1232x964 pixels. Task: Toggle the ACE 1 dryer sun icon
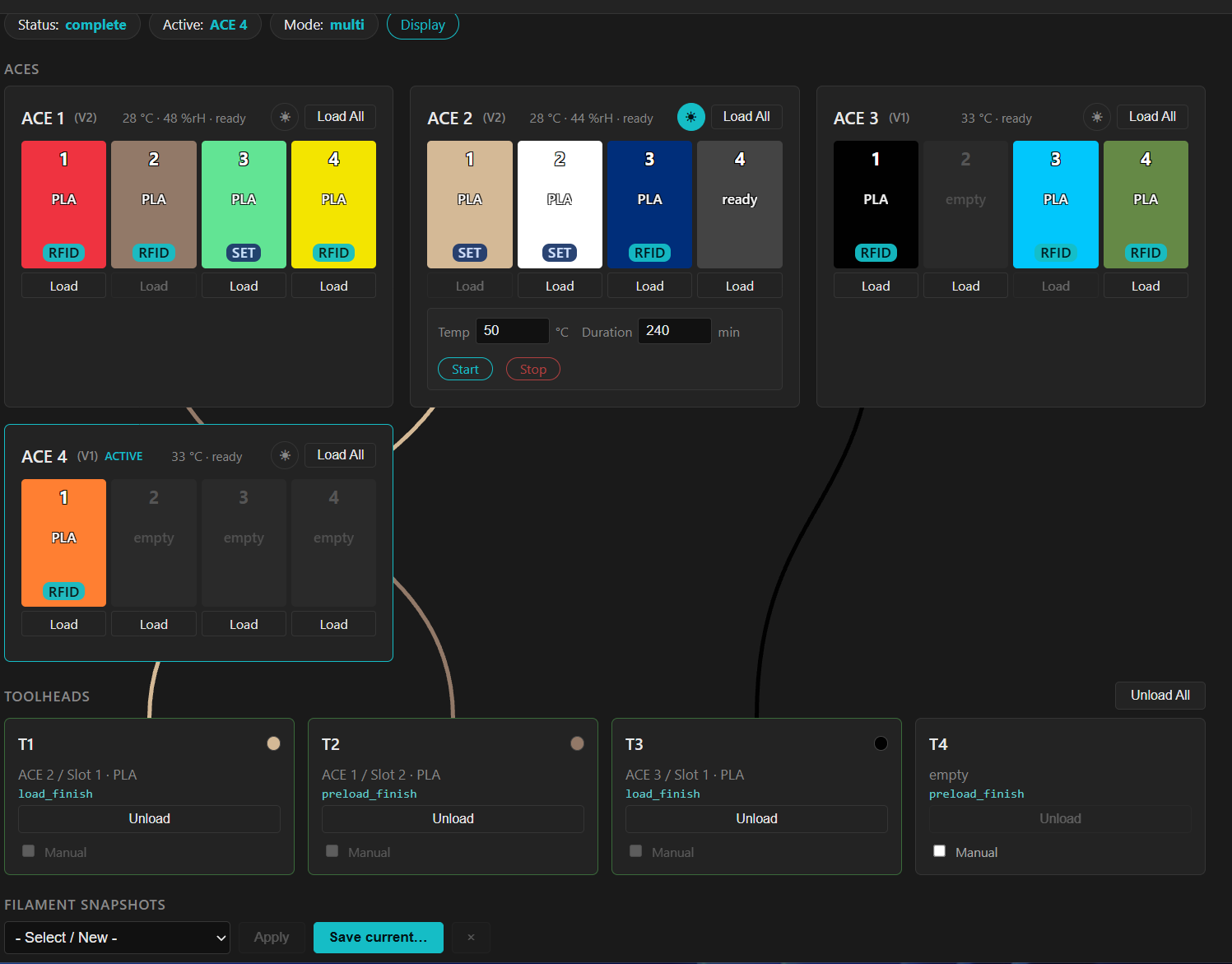pyautogui.click(x=285, y=117)
